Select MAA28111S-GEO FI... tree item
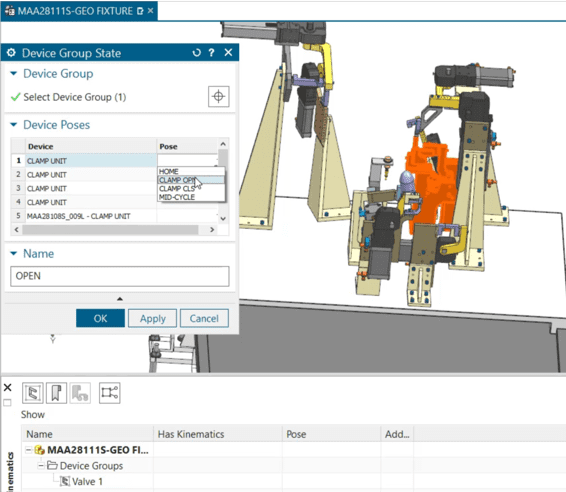Screen dimensions: 566x492 (98, 450)
